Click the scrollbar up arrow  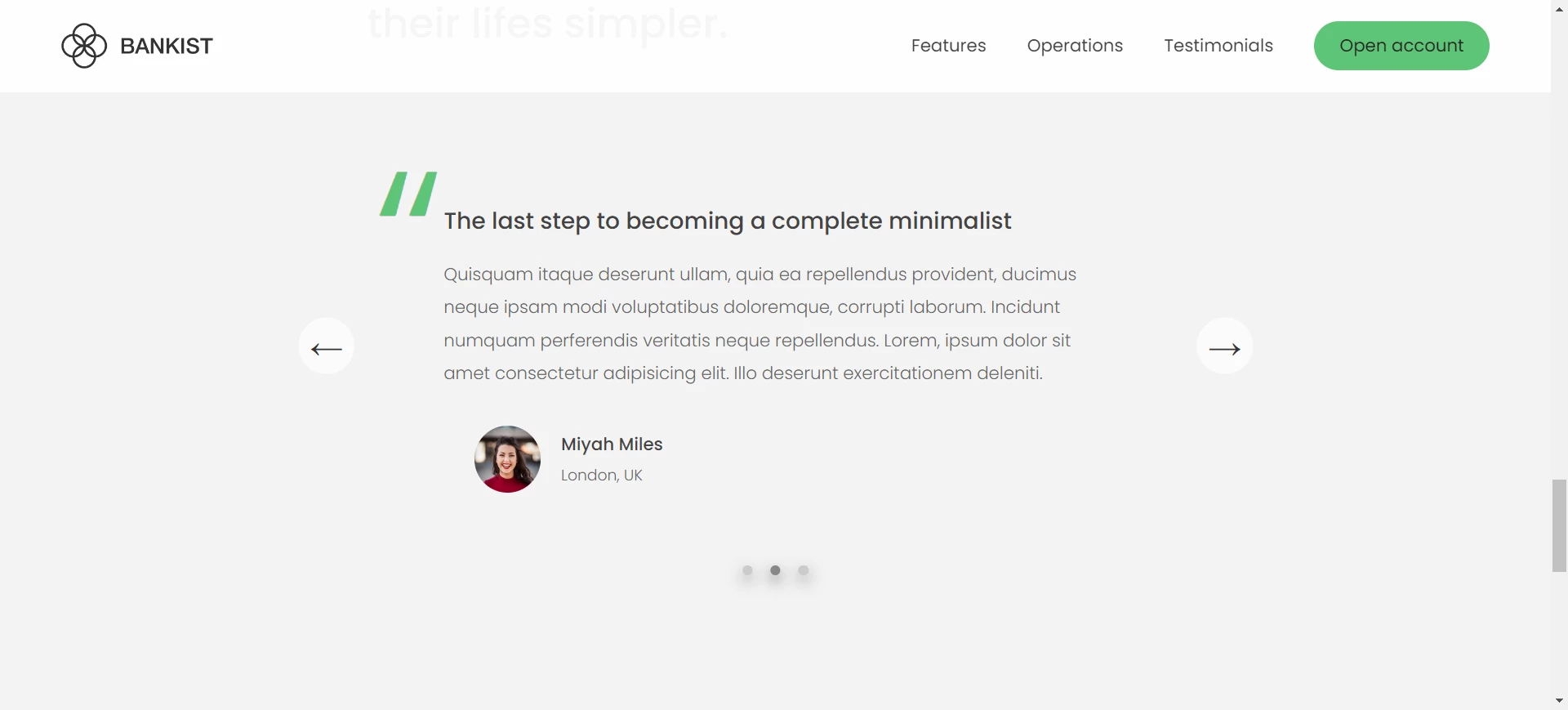pos(1559,8)
